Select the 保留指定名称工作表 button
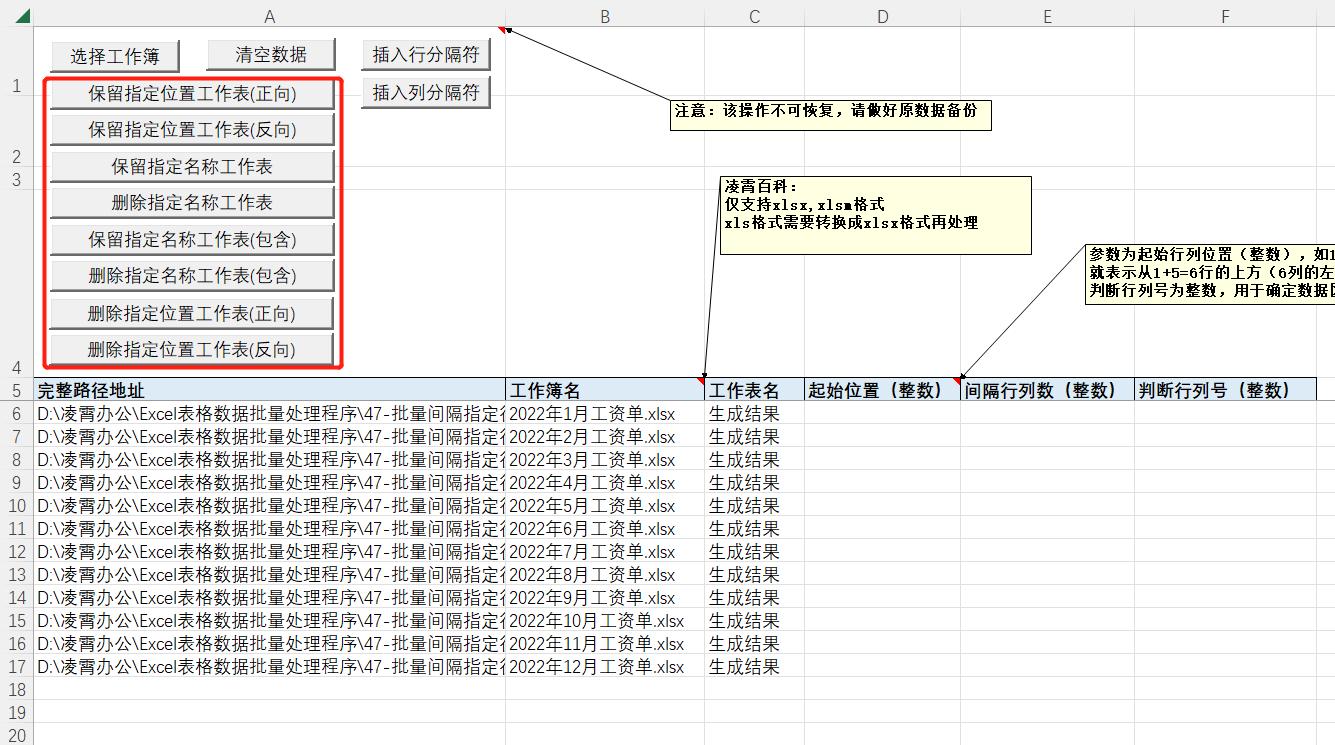1335x745 pixels. pos(191,165)
